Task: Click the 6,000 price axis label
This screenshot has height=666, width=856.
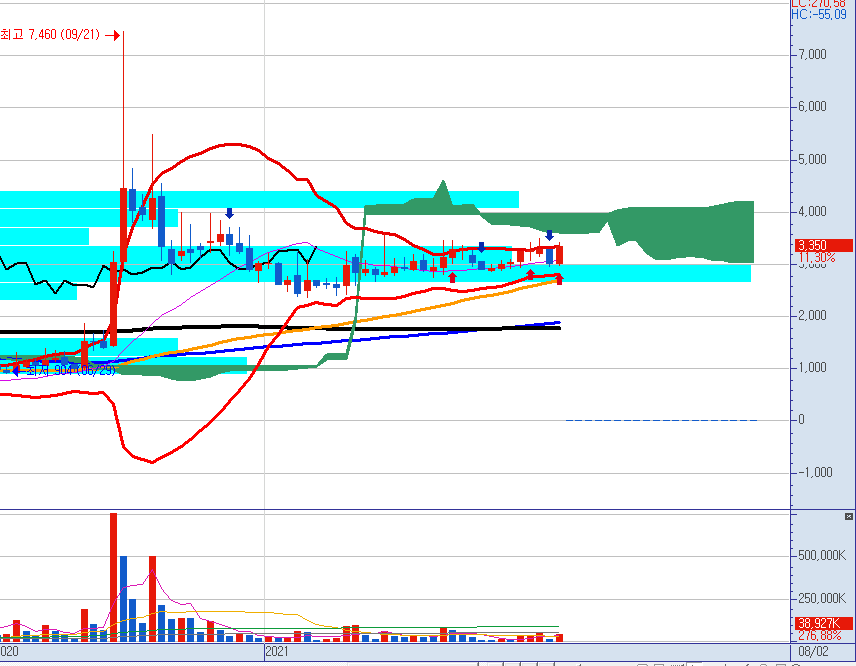Action: (x=812, y=106)
